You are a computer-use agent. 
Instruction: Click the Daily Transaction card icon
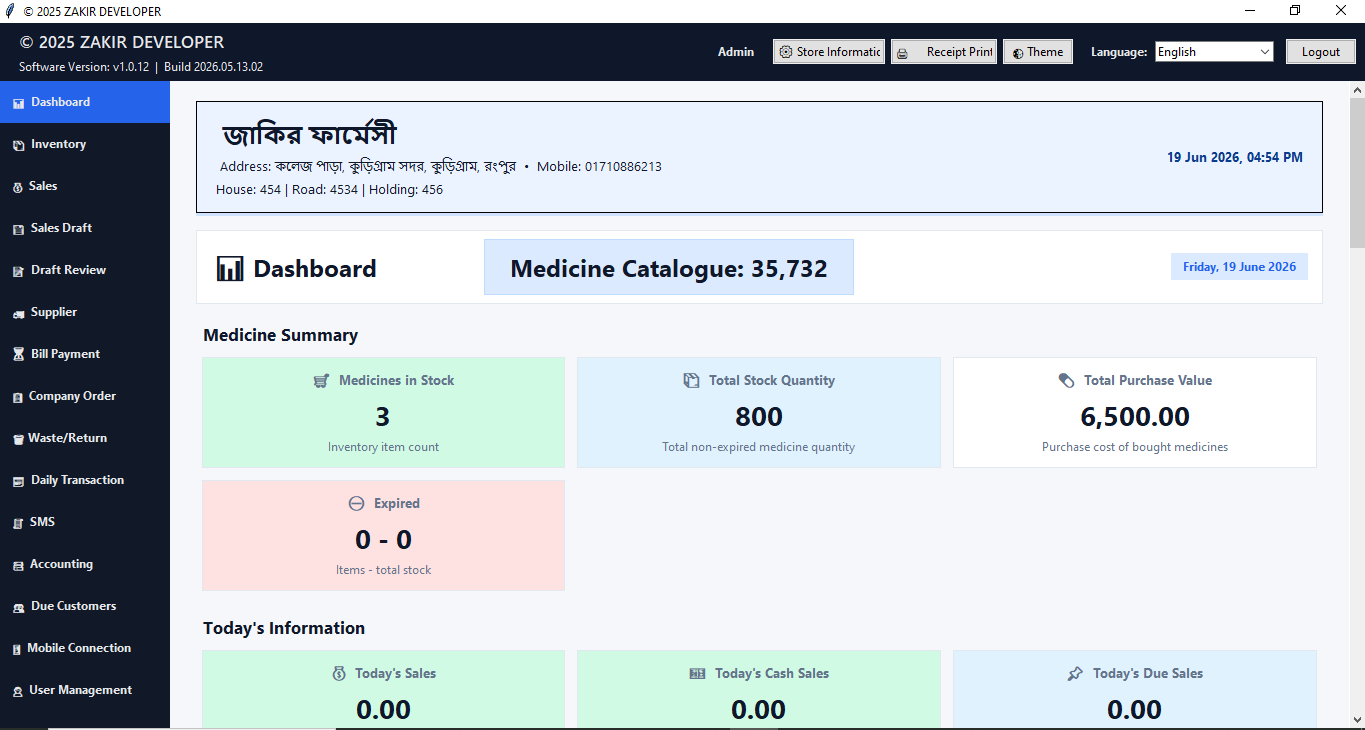18,481
